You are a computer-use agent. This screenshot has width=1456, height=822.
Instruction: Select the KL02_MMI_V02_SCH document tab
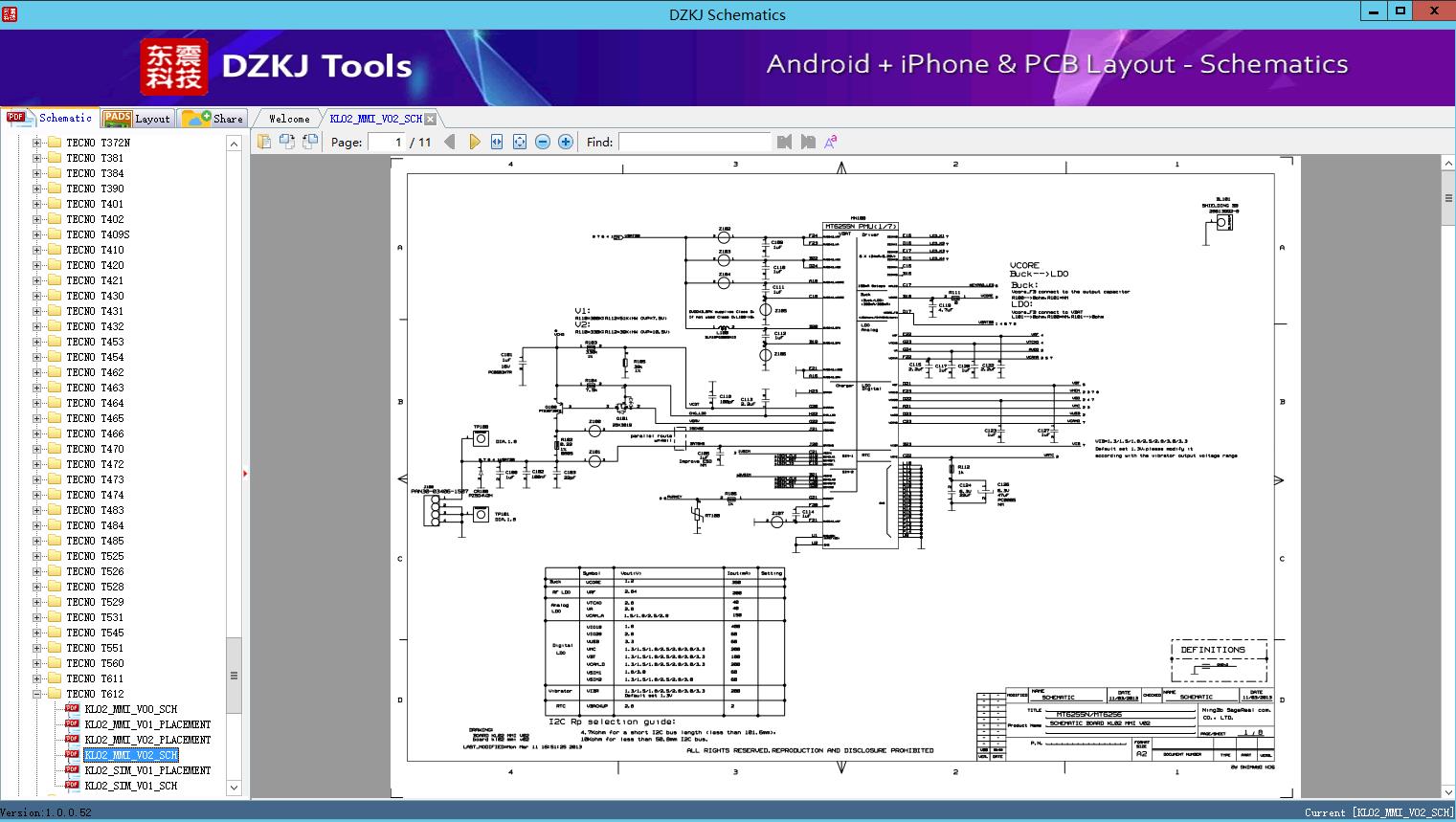pos(376,119)
